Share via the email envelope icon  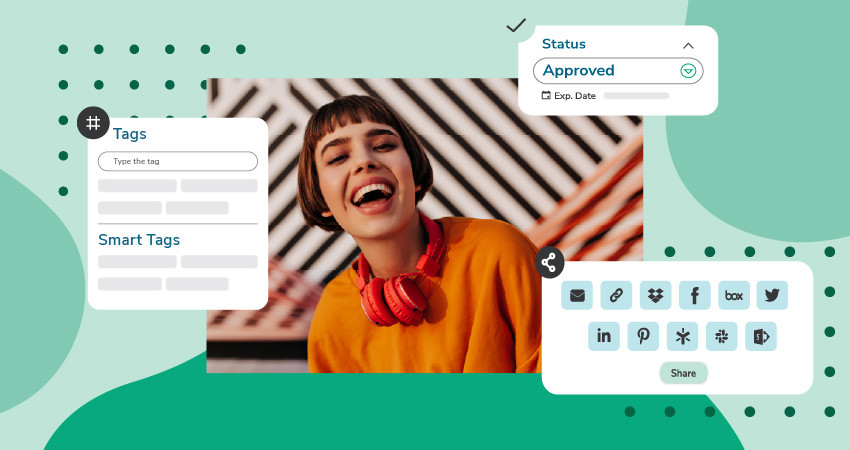(577, 295)
